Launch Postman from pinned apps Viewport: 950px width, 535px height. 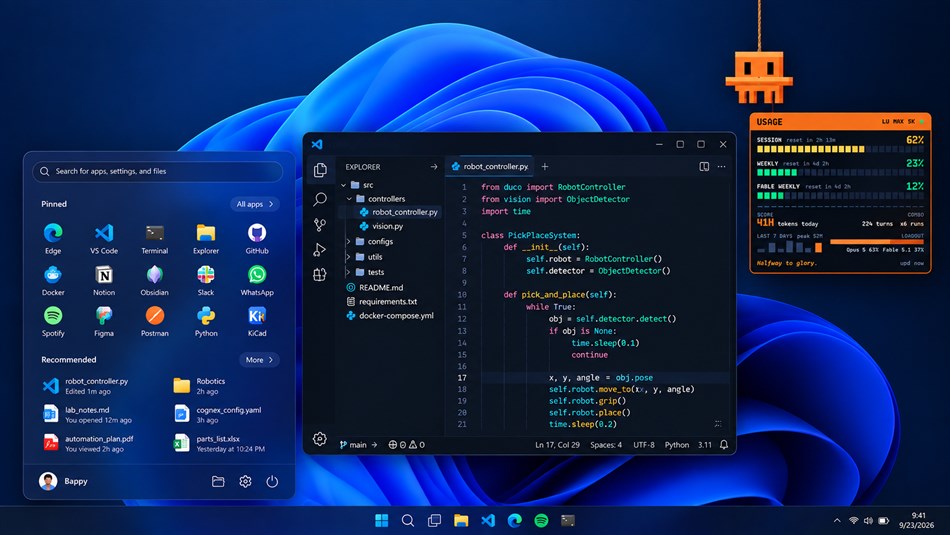(154, 321)
